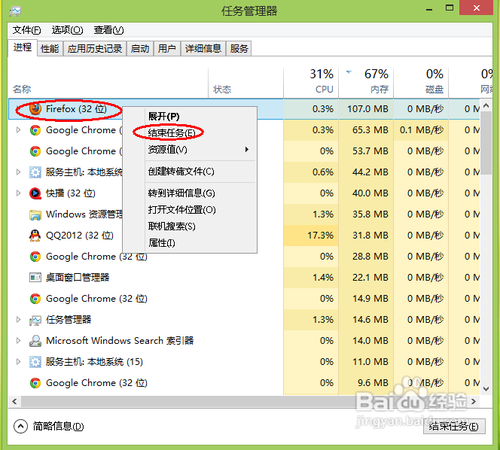Click the vertical scrollbar thumb

pyautogui.click(x=486, y=143)
